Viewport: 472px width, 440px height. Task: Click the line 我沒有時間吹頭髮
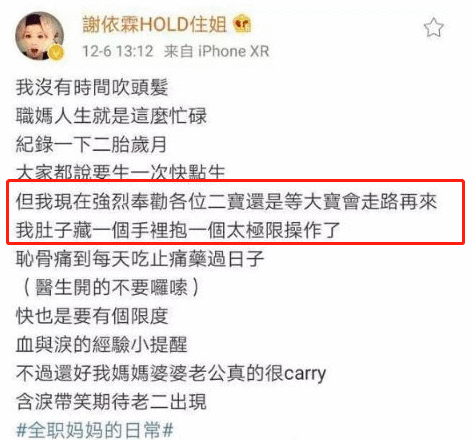[x=92, y=88]
